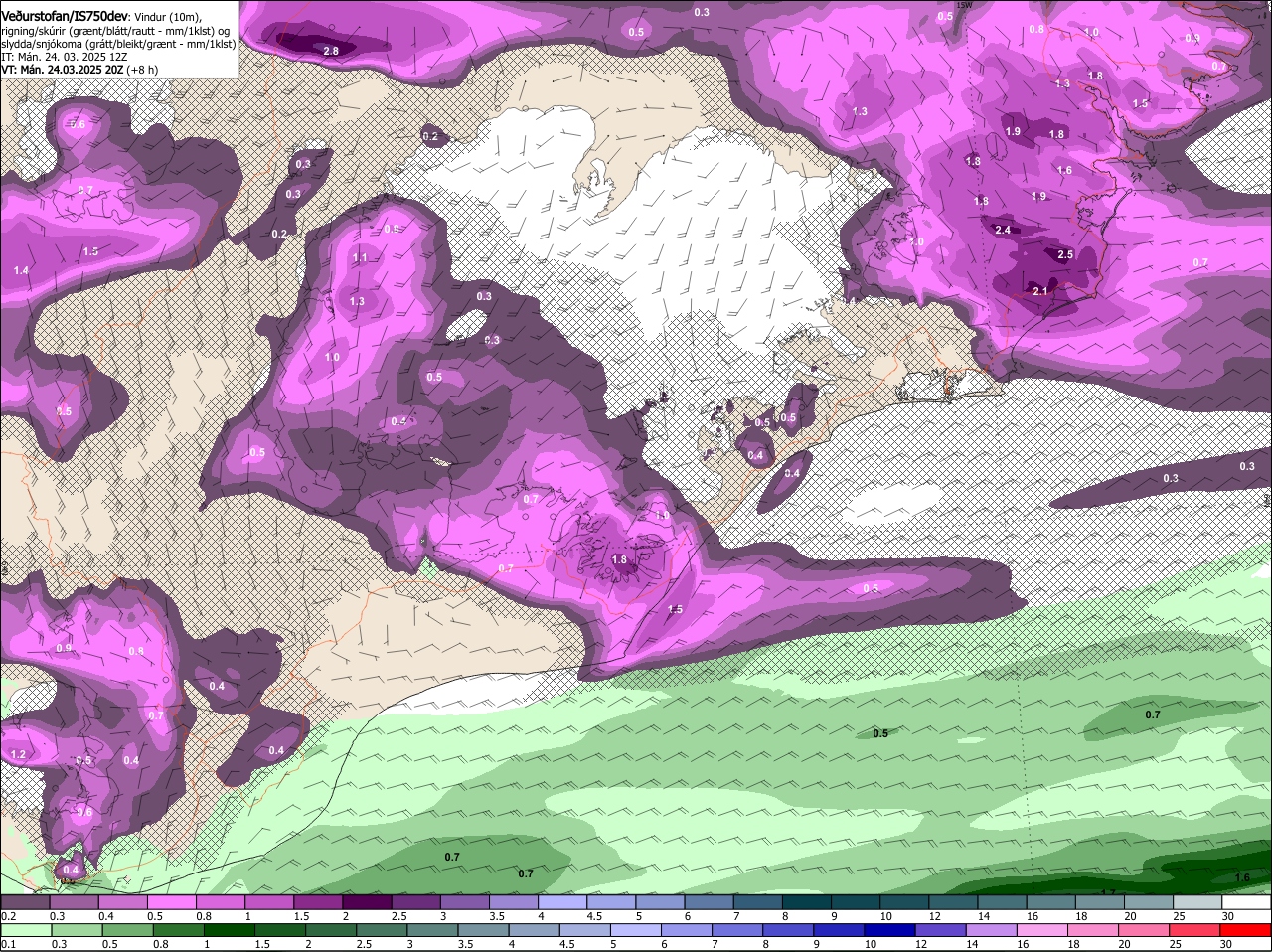Click the 1.5 magenta swatch in the top legend row
Image resolution: width=1272 pixels, height=952 pixels.
(x=318, y=902)
